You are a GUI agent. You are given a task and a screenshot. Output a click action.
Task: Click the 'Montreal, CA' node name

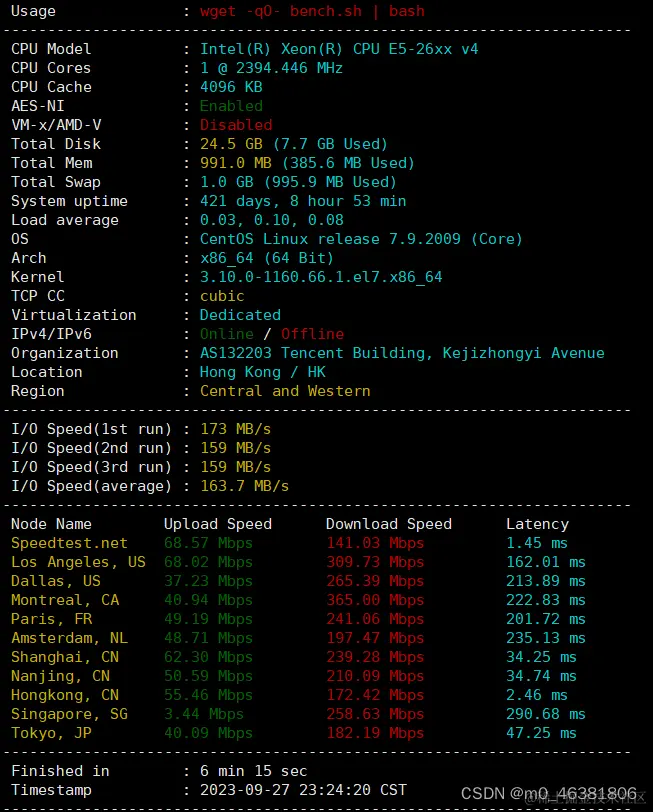pyautogui.click(x=65, y=600)
